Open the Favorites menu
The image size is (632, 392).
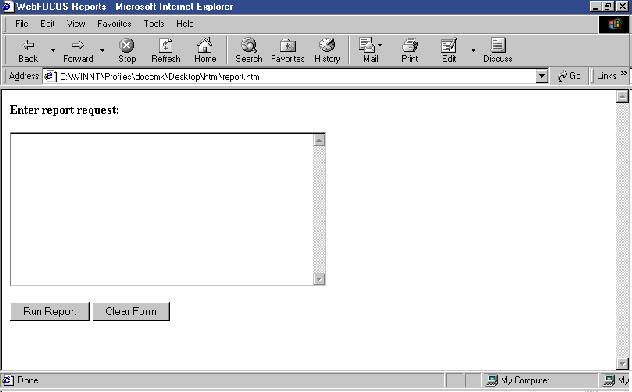[x=114, y=24]
